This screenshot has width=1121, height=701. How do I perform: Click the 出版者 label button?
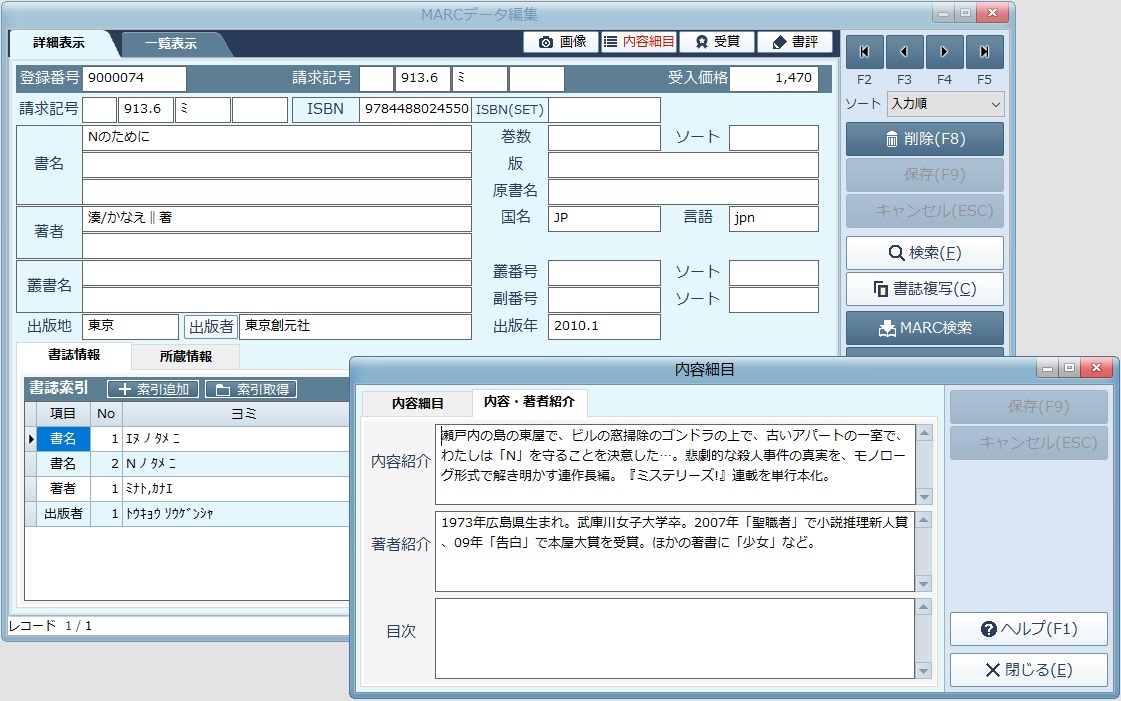(x=211, y=327)
